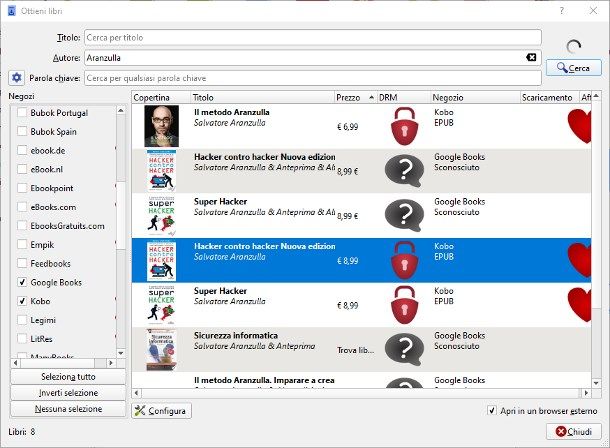The width and height of the screenshot is (610, 448).
Task: Select Il metodo Aranzulla. Imparare a crea row
Action: pos(361,380)
